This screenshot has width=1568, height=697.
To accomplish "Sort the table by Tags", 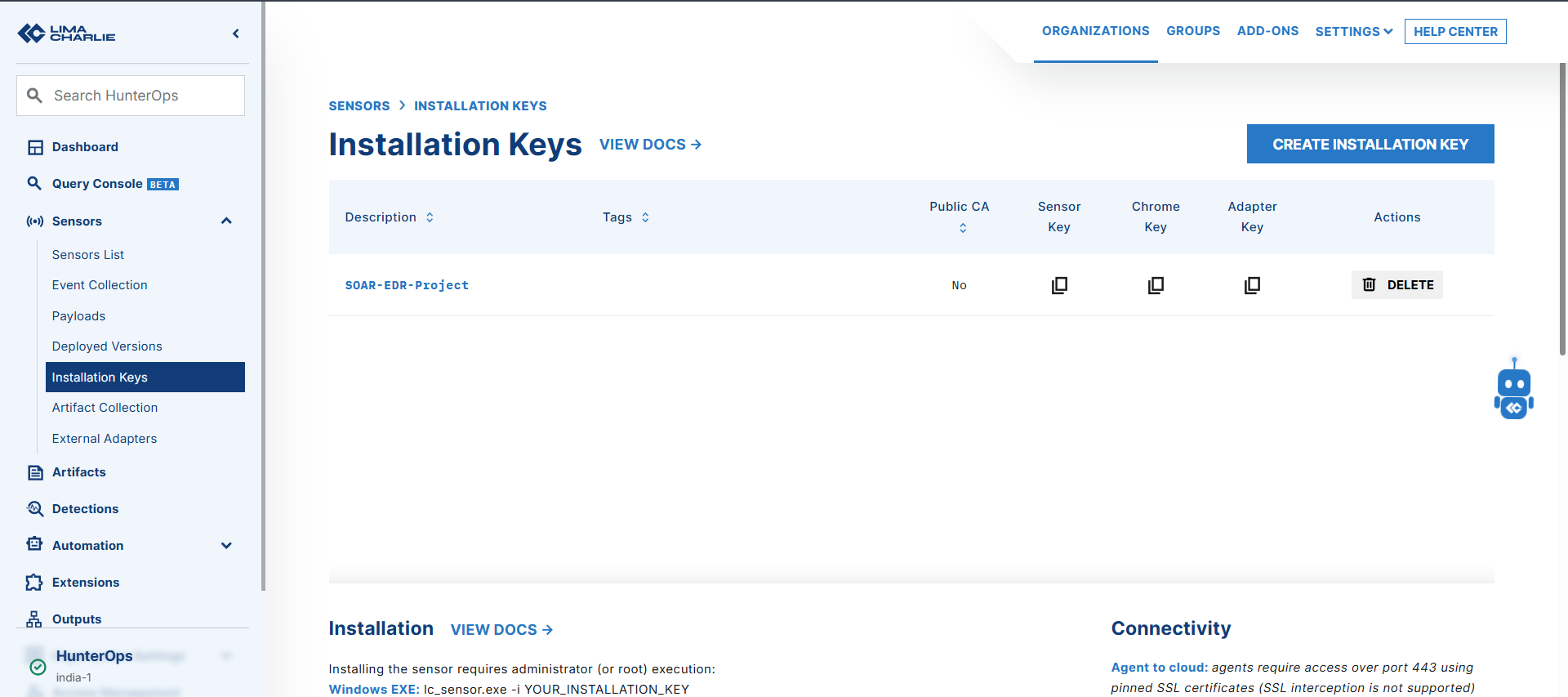I will tap(645, 217).
